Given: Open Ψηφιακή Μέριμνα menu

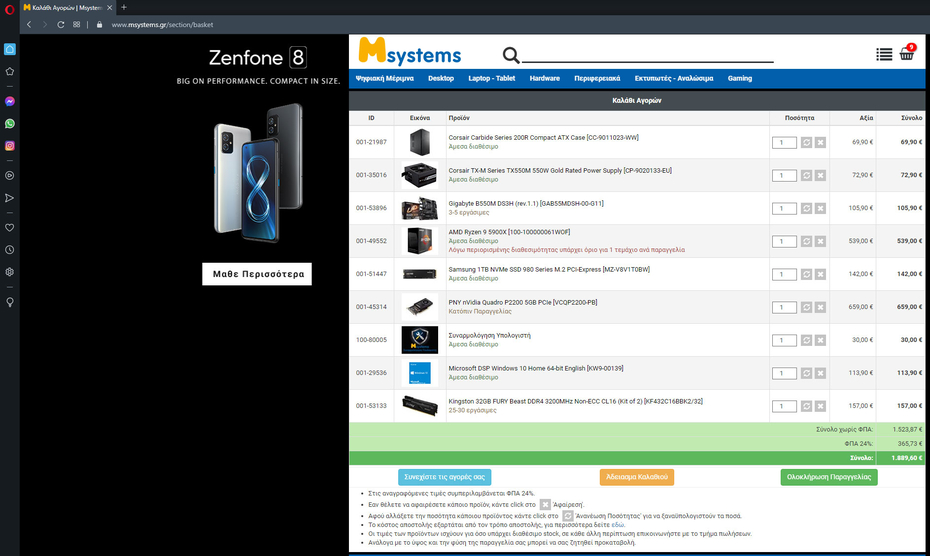Looking at the screenshot, I should [x=384, y=78].
